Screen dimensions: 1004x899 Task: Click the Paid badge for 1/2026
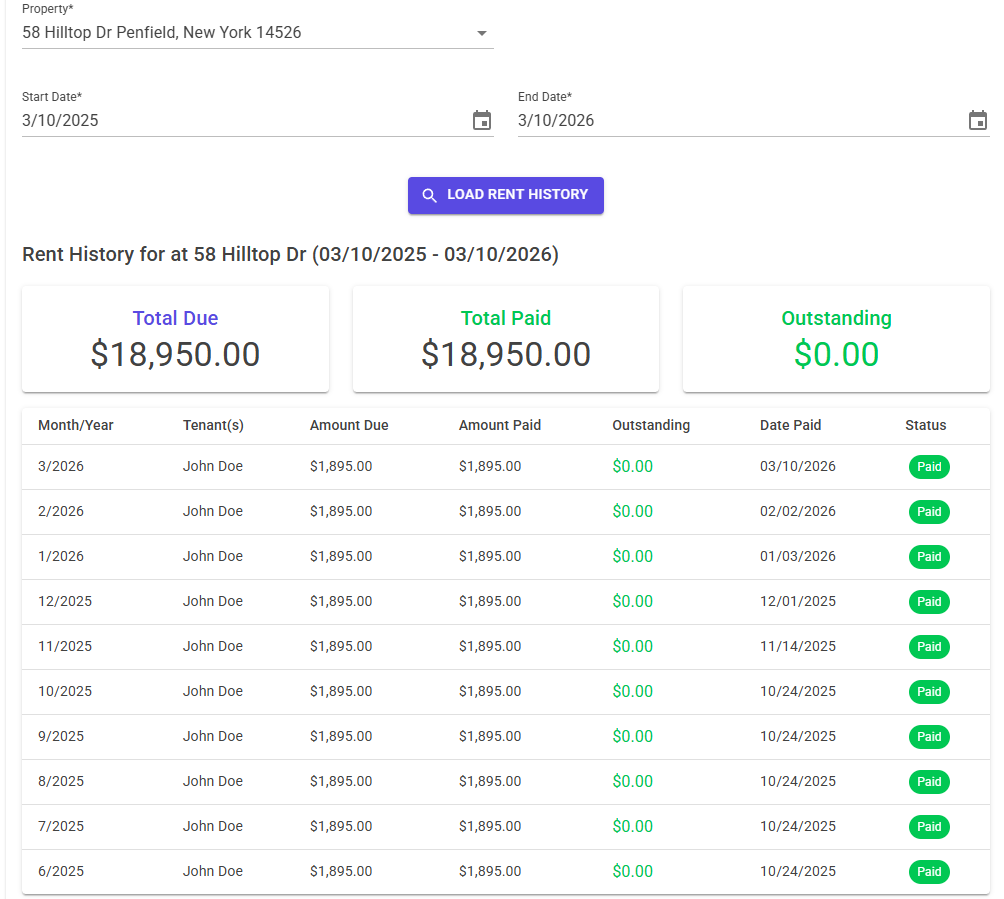(x=929, y=556)
